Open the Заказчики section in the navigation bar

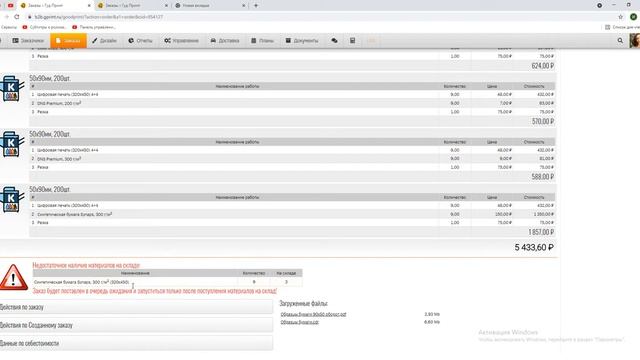(28, 41)
